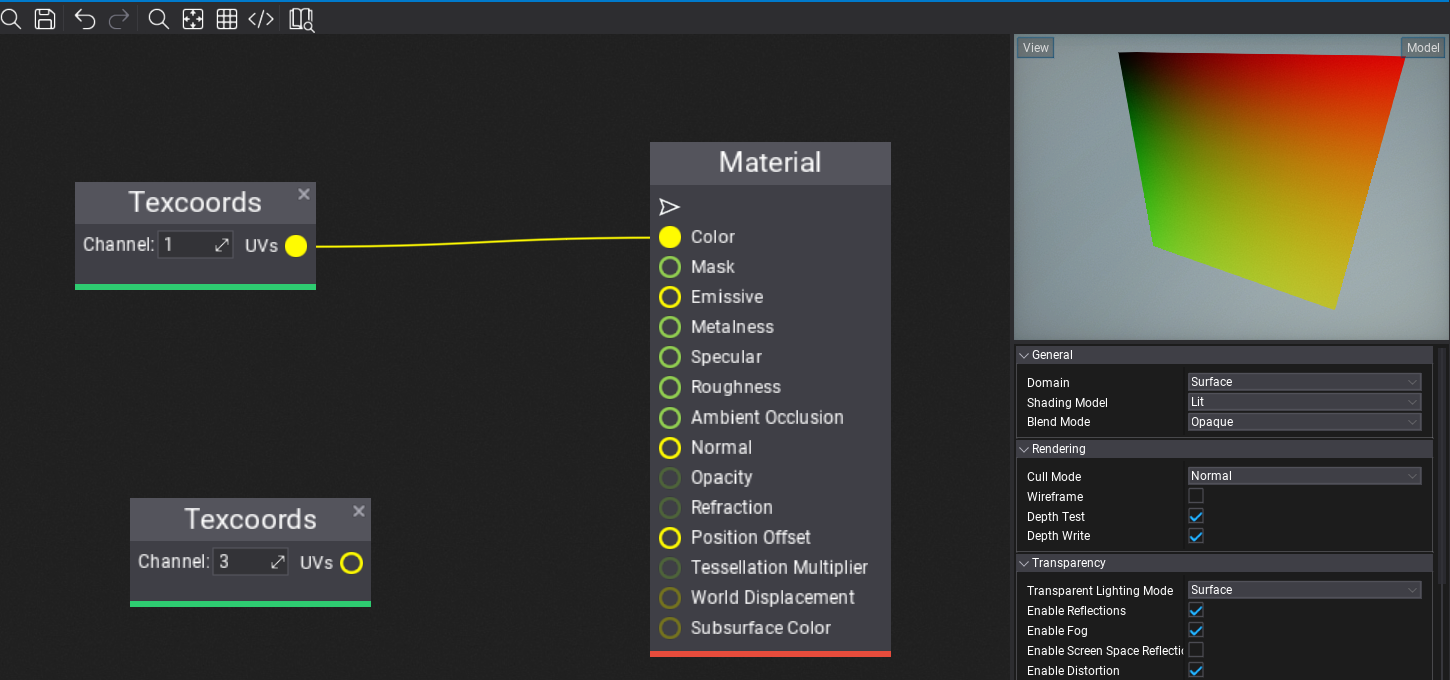
Task: Select the Save icon in the toolbar
Action: coord(45,18)
